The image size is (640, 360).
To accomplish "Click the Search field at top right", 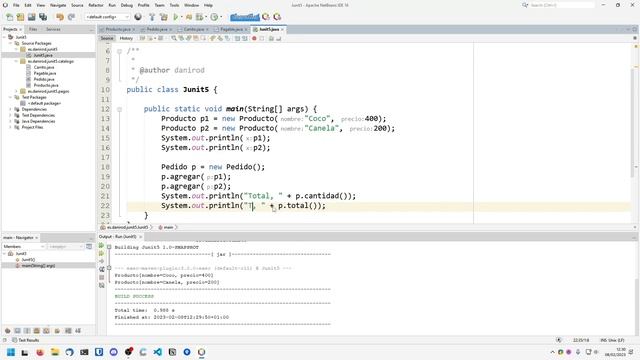I will click(x=562, y=5).
